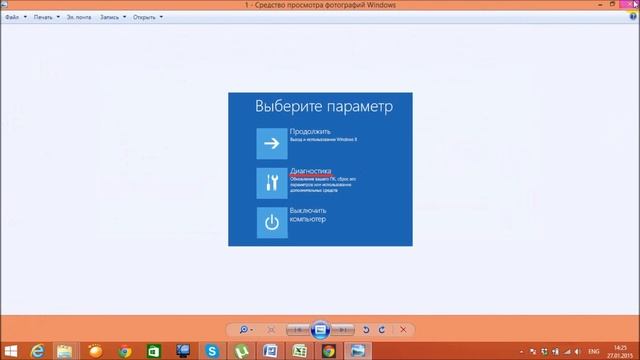
Task: Click the power tile beside Выключить компьютер
Action: tap(272, 222)
